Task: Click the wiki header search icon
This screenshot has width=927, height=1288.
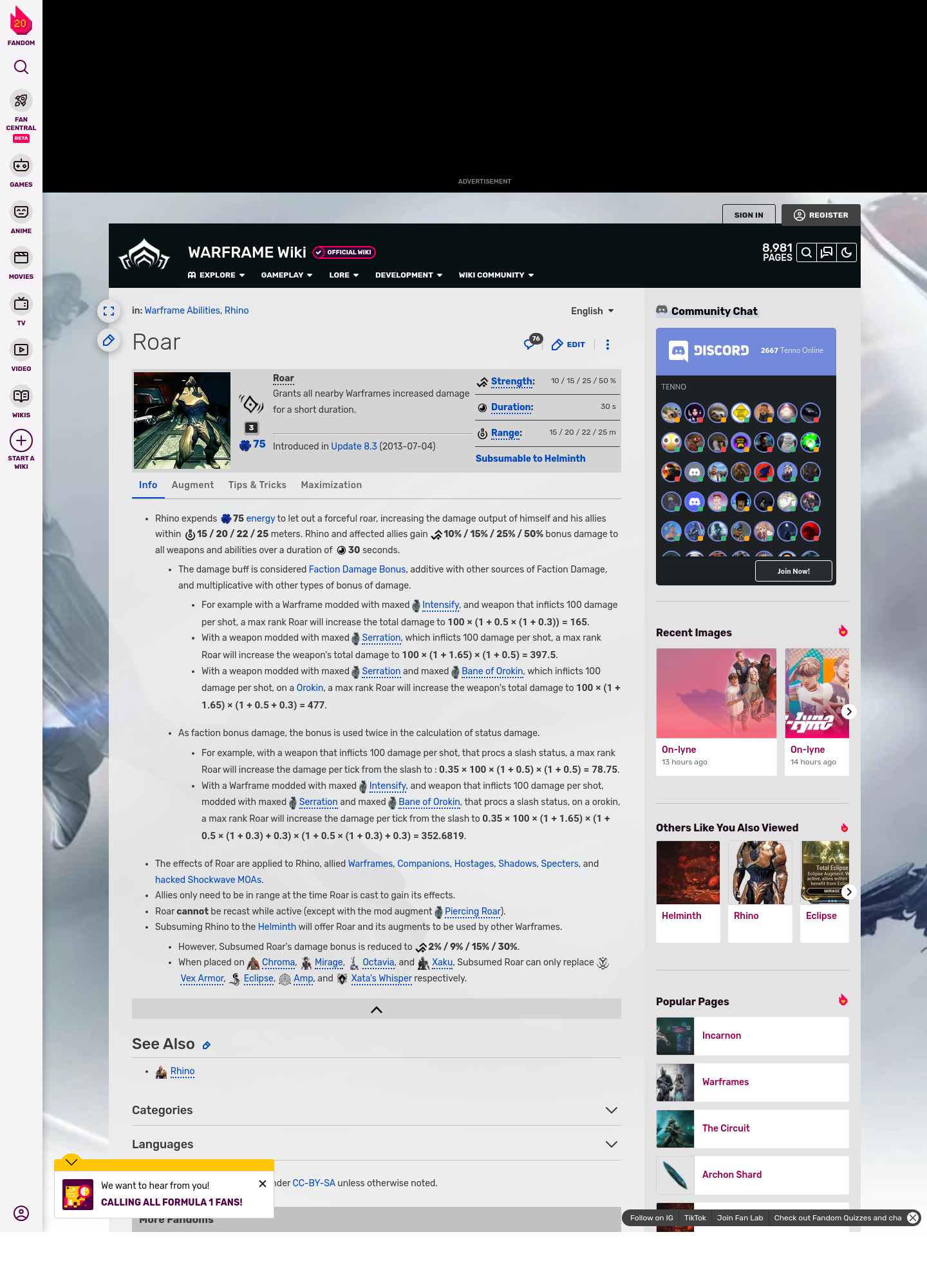Action: tap(806, 252)
